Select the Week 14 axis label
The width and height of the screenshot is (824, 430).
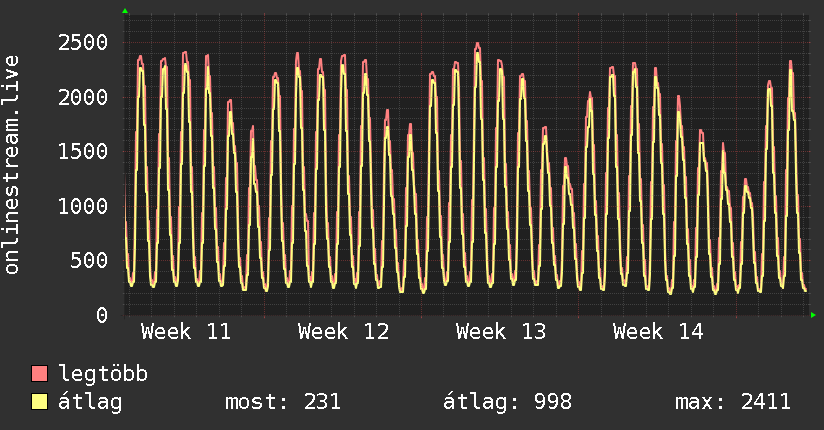(x=658, y=331)
